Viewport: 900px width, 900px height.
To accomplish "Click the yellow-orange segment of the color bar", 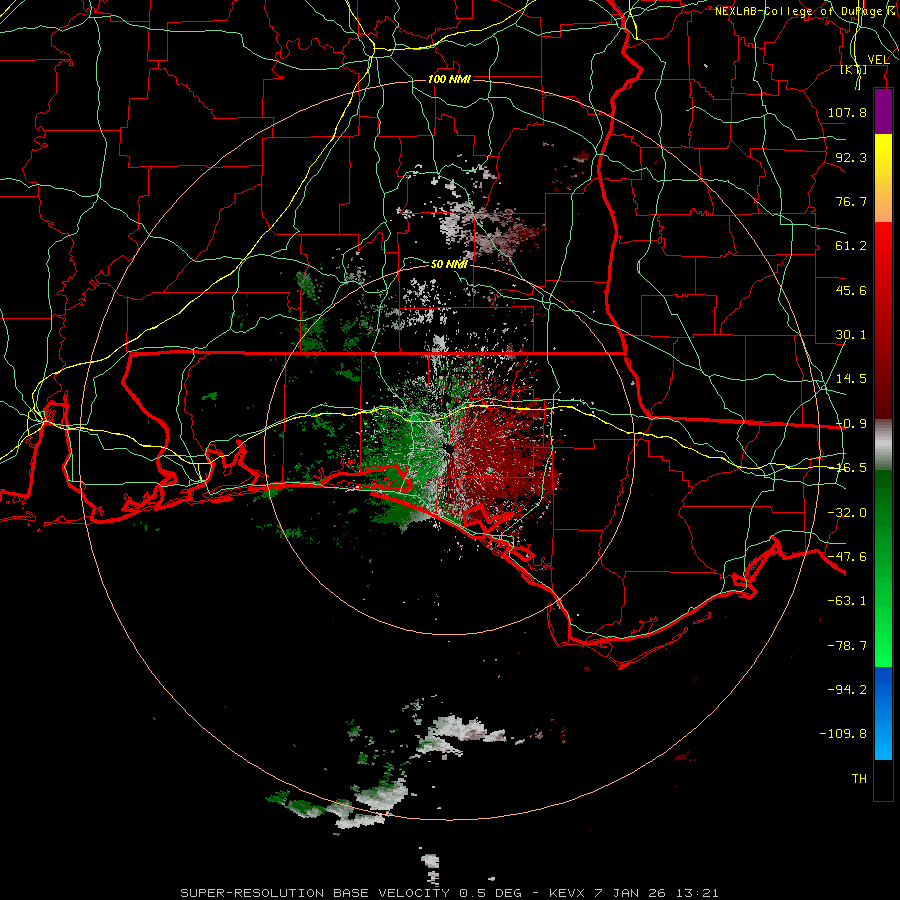I will (883, 178).
